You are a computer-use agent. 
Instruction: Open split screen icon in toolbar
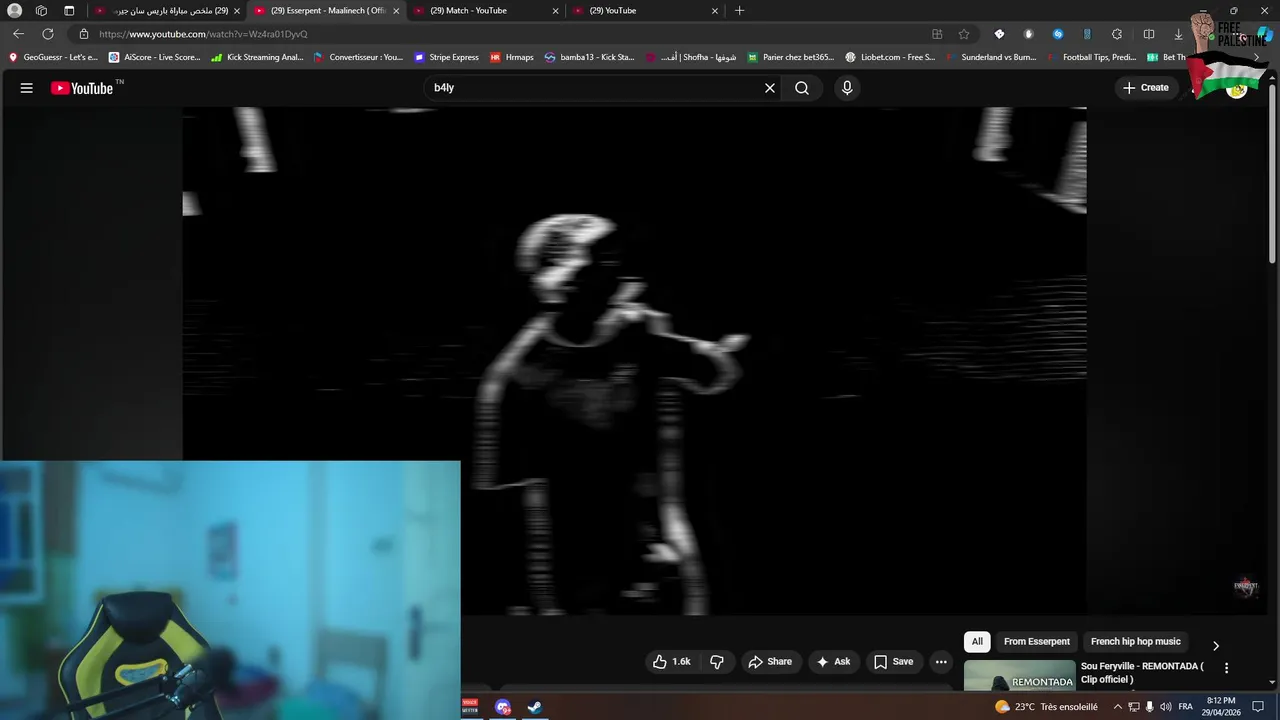pos(1149,34)
